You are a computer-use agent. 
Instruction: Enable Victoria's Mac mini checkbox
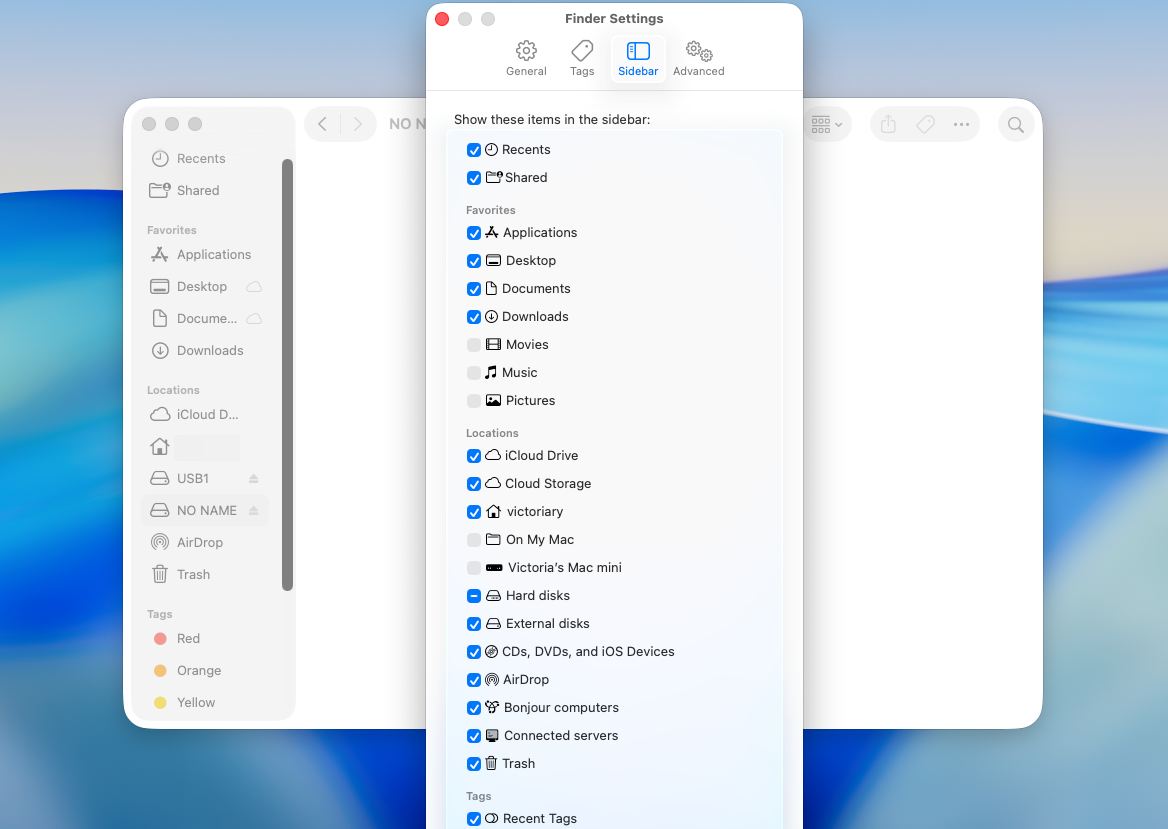point(474,568)
